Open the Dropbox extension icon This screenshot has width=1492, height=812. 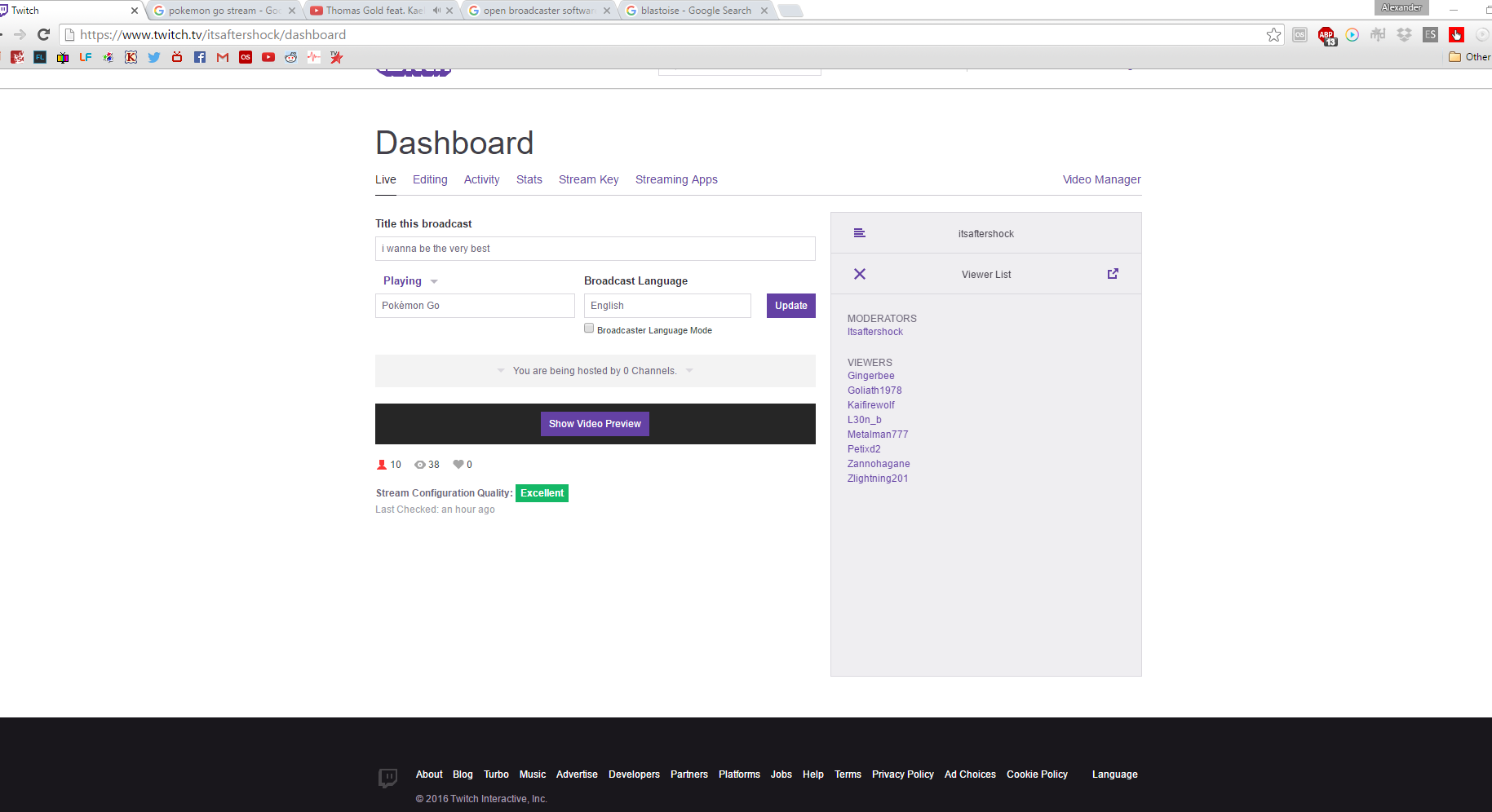[x=1404, y=34]
